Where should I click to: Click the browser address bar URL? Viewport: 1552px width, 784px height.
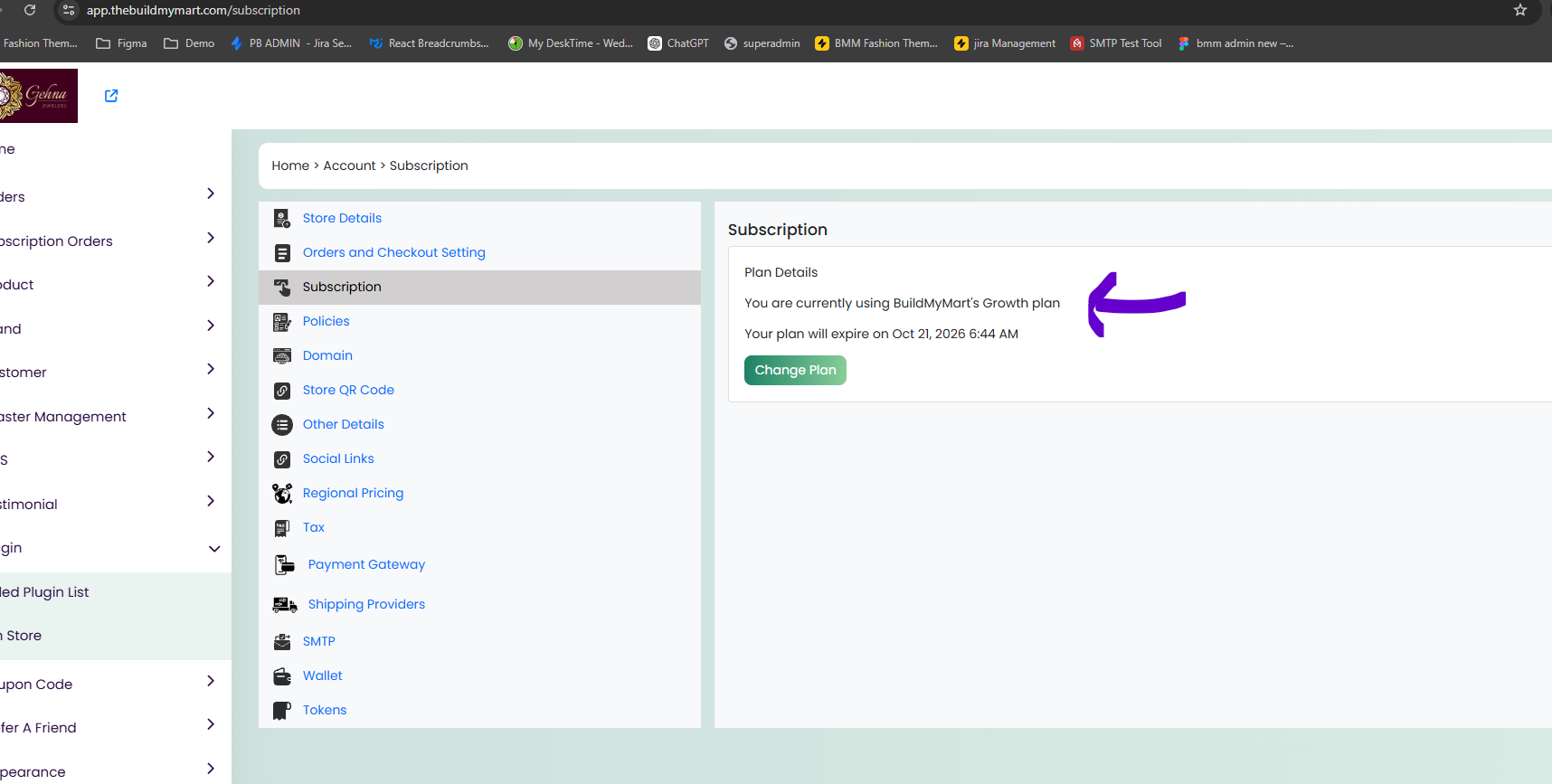coord(194,10)
